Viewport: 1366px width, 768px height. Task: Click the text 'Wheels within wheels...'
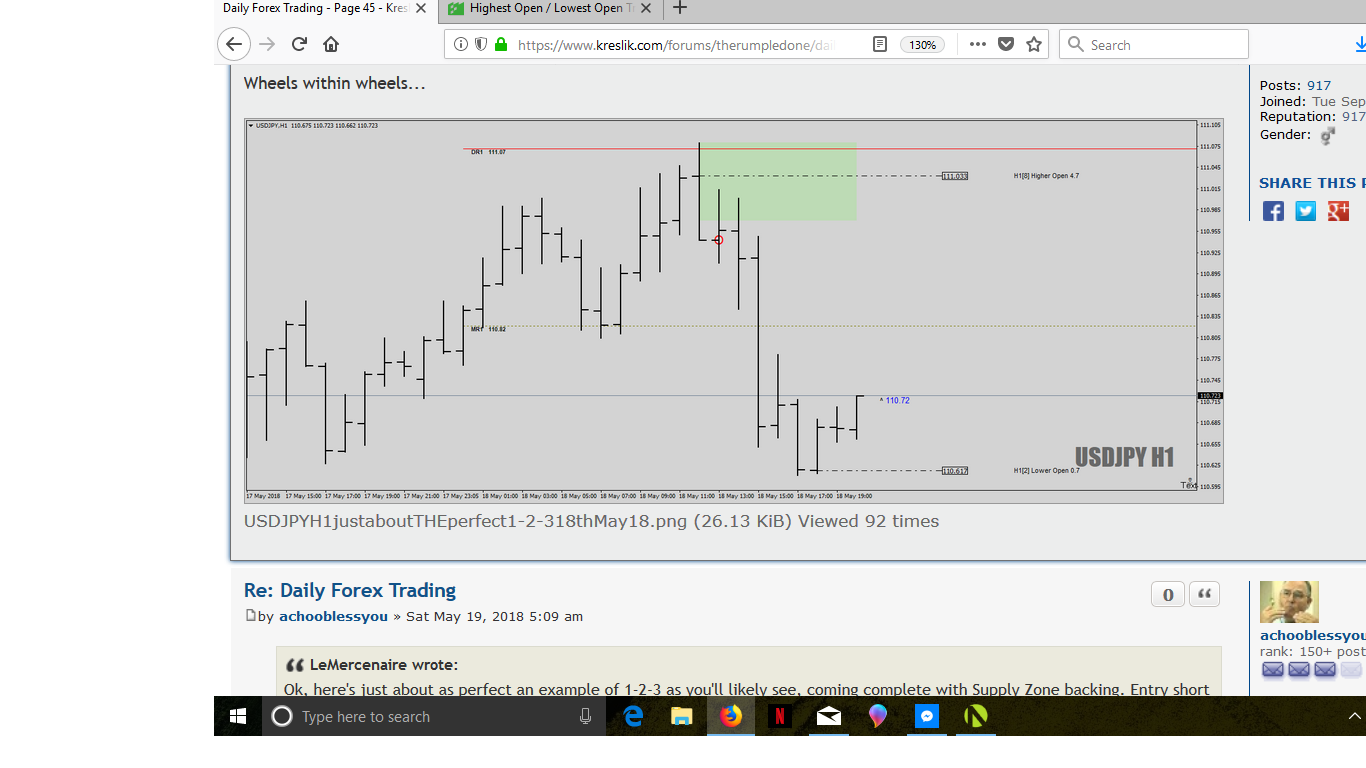point(335,83)
